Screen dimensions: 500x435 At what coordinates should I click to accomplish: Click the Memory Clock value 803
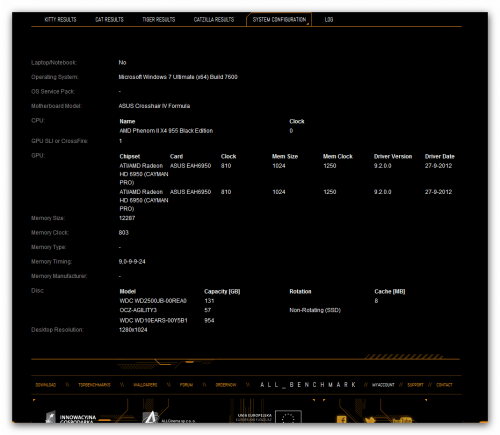click(x=123, y=233)
